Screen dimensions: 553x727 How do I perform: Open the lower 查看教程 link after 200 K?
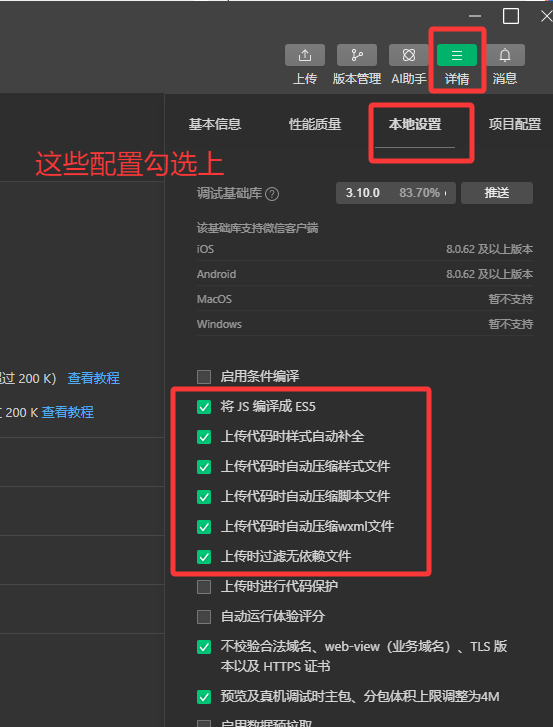click(x=68, y=412)
